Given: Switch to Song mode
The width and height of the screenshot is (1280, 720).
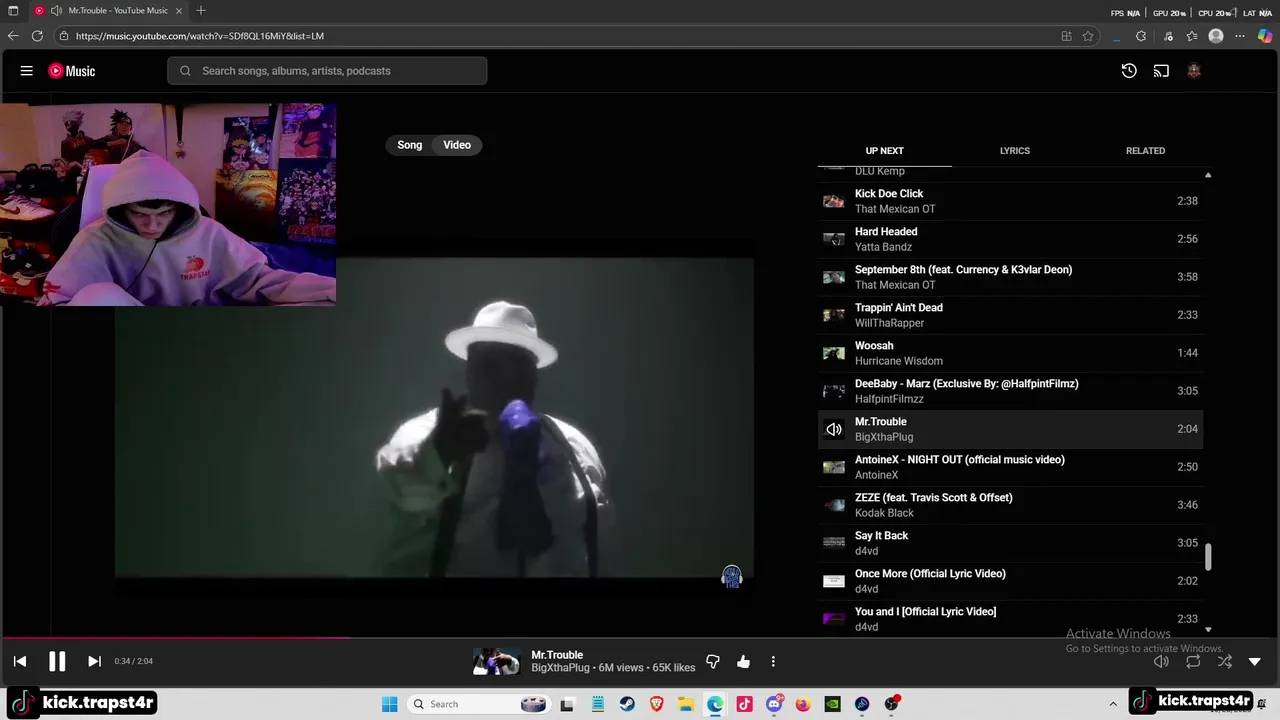Looking at the screenshot, I should pyautogui.click(x=410, y=145).
